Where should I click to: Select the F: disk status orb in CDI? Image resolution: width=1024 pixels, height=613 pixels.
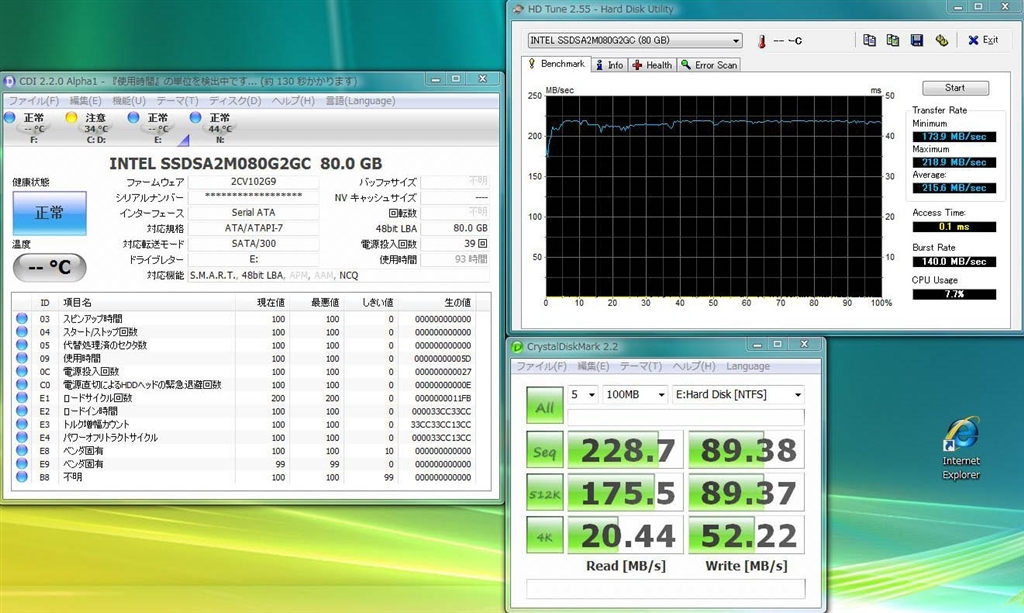[x=10, y=118]
